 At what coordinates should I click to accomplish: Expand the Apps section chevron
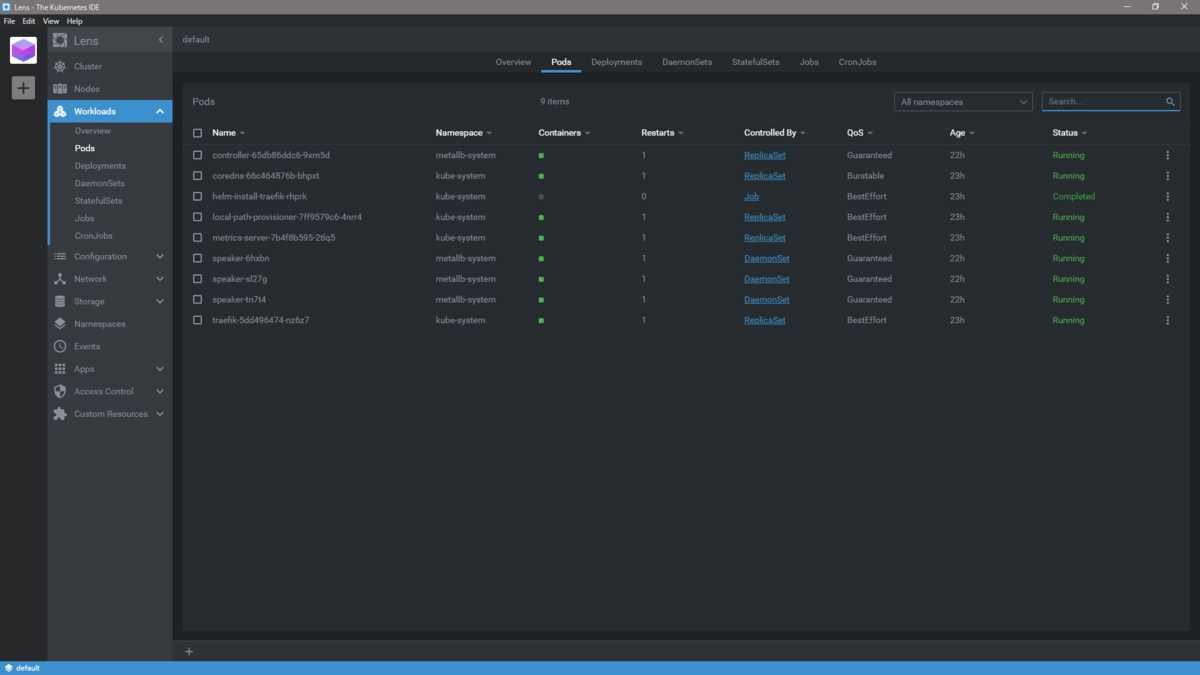coord(160,369)
